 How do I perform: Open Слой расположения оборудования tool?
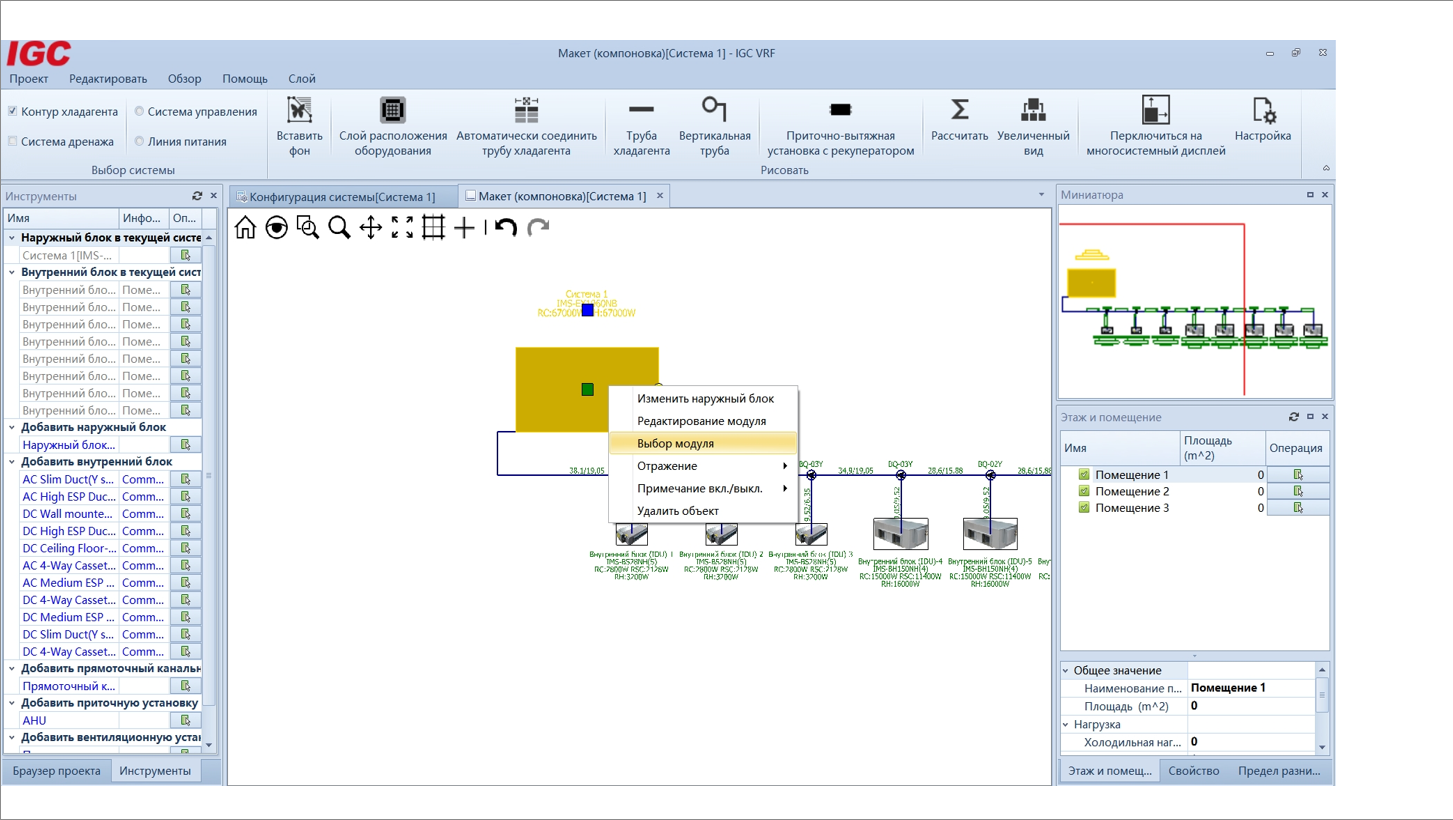click(392, 110)
